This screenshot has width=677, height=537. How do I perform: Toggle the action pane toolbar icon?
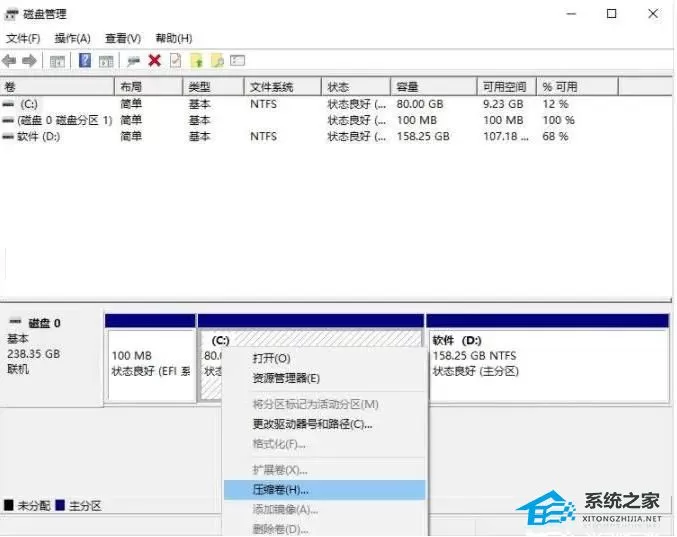[x=106, y=61]
